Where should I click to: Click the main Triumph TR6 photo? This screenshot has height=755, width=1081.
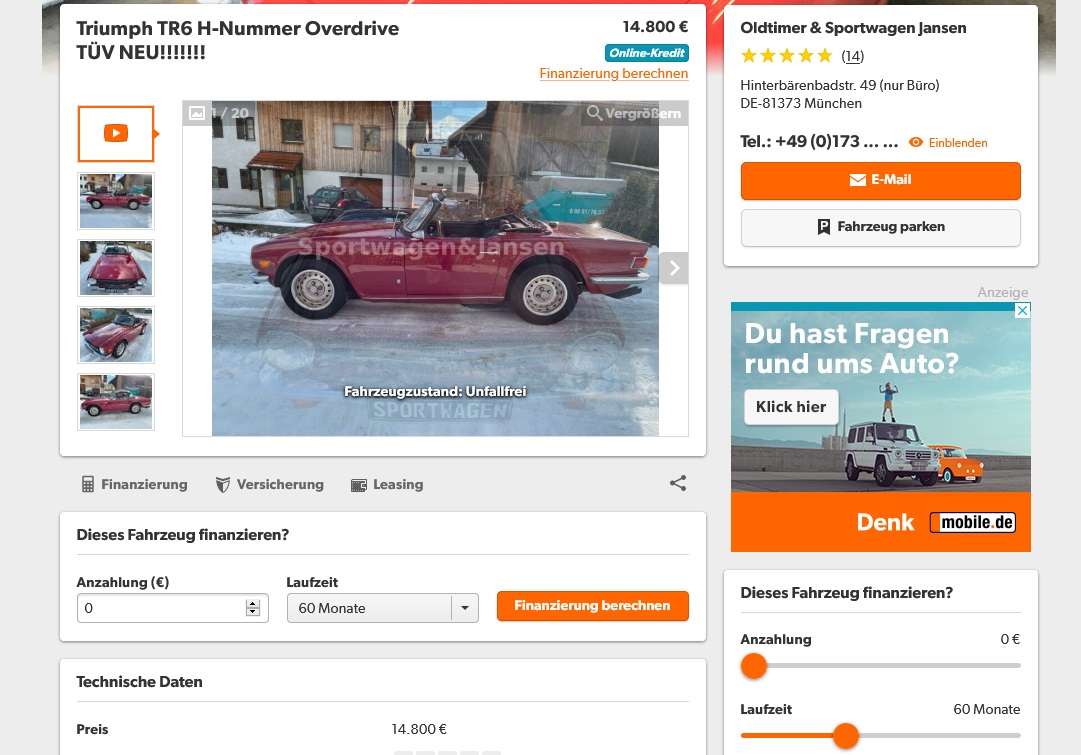tap(435, 269)
